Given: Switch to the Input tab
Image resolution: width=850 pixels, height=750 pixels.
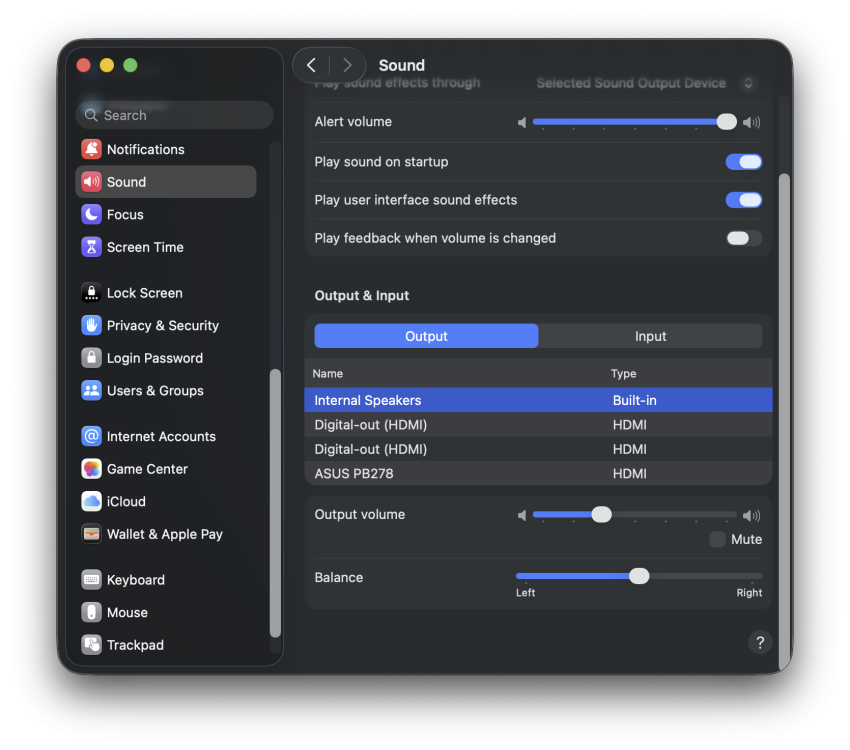Looking at the screenshot, I should coord(650,336).
